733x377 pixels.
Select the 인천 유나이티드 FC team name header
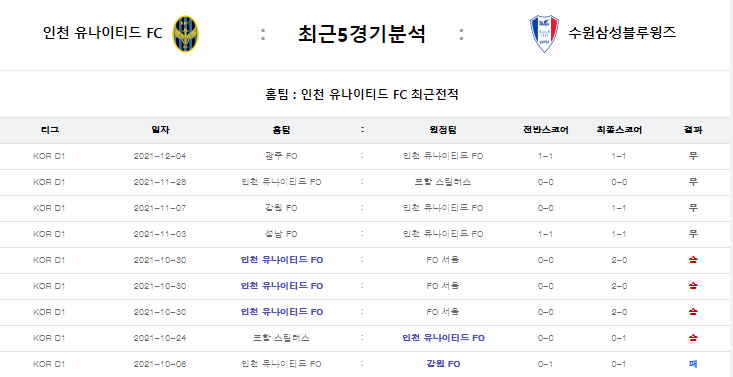[103, 33]
